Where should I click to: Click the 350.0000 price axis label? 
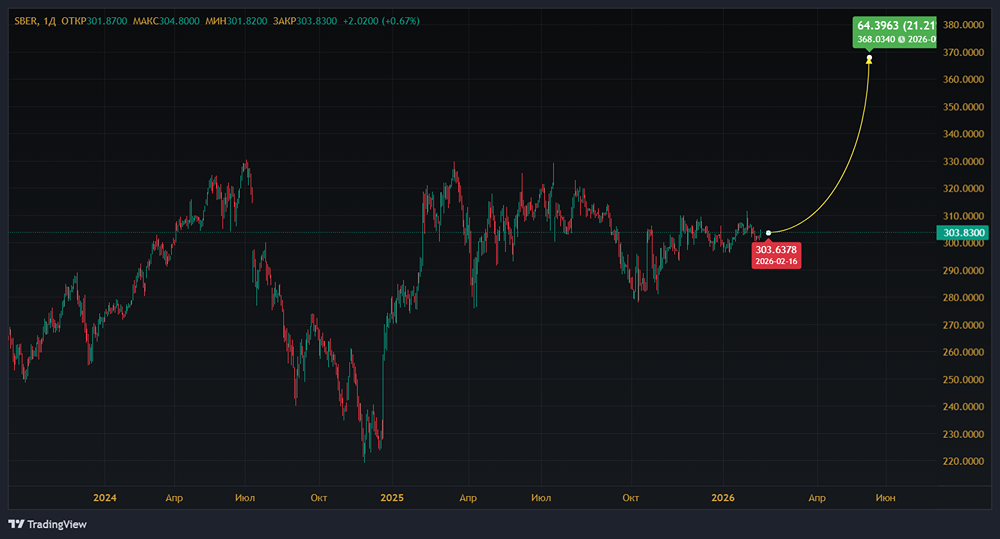963,107
